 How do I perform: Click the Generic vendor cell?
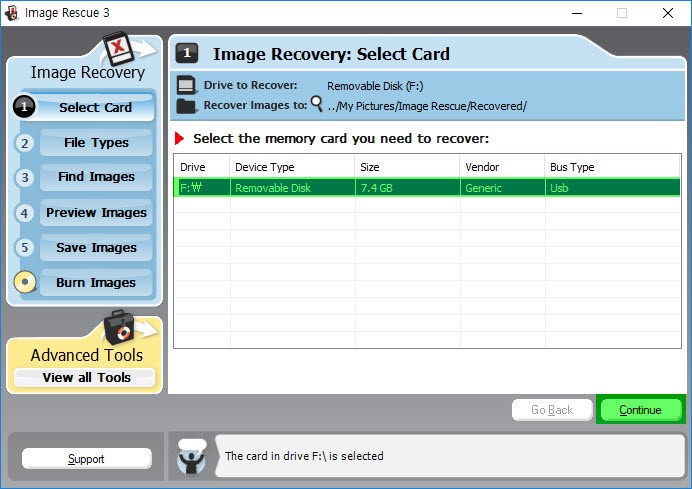point(502,188)
